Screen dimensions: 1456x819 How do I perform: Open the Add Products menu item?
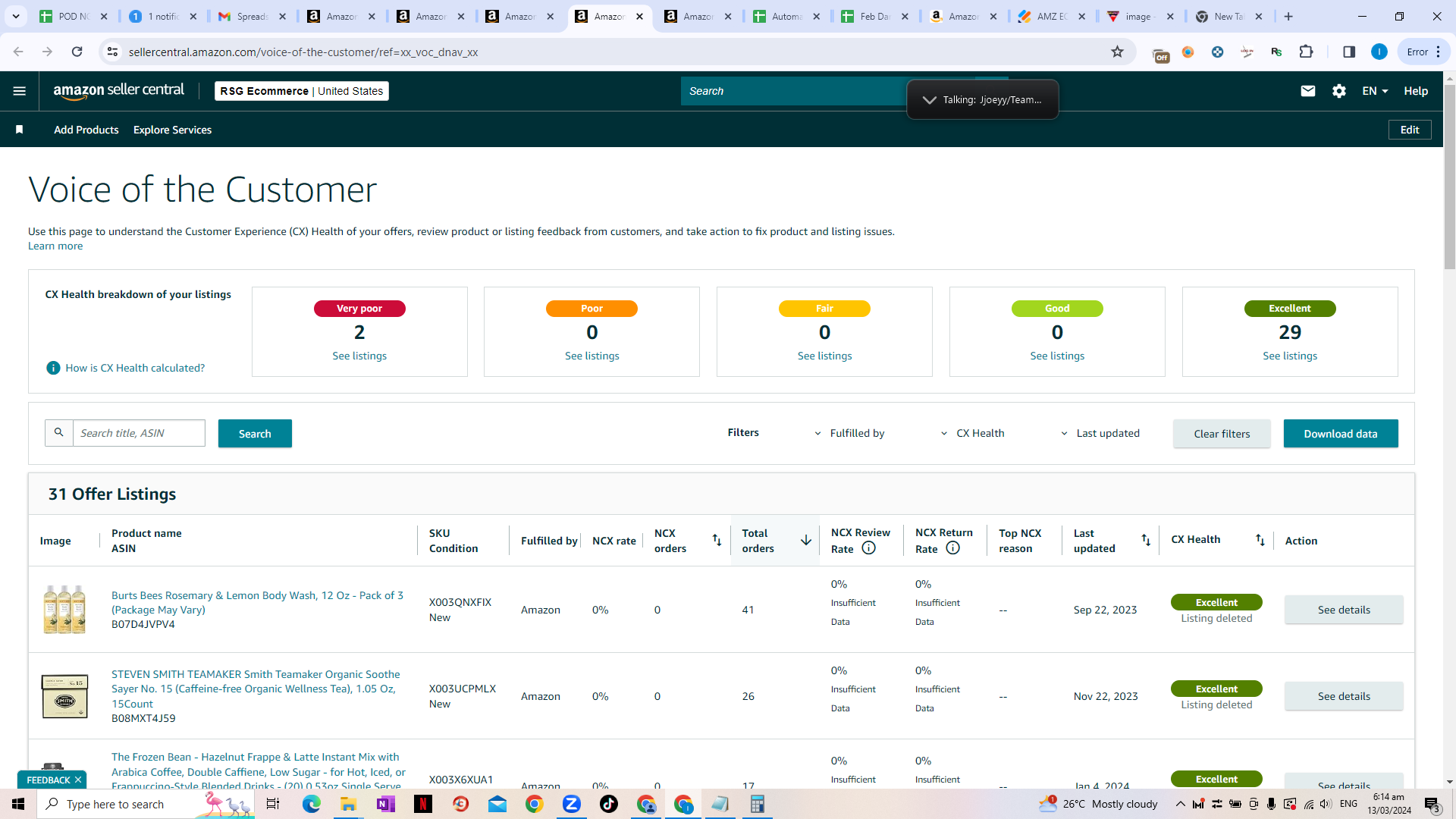tap(86, 130)
